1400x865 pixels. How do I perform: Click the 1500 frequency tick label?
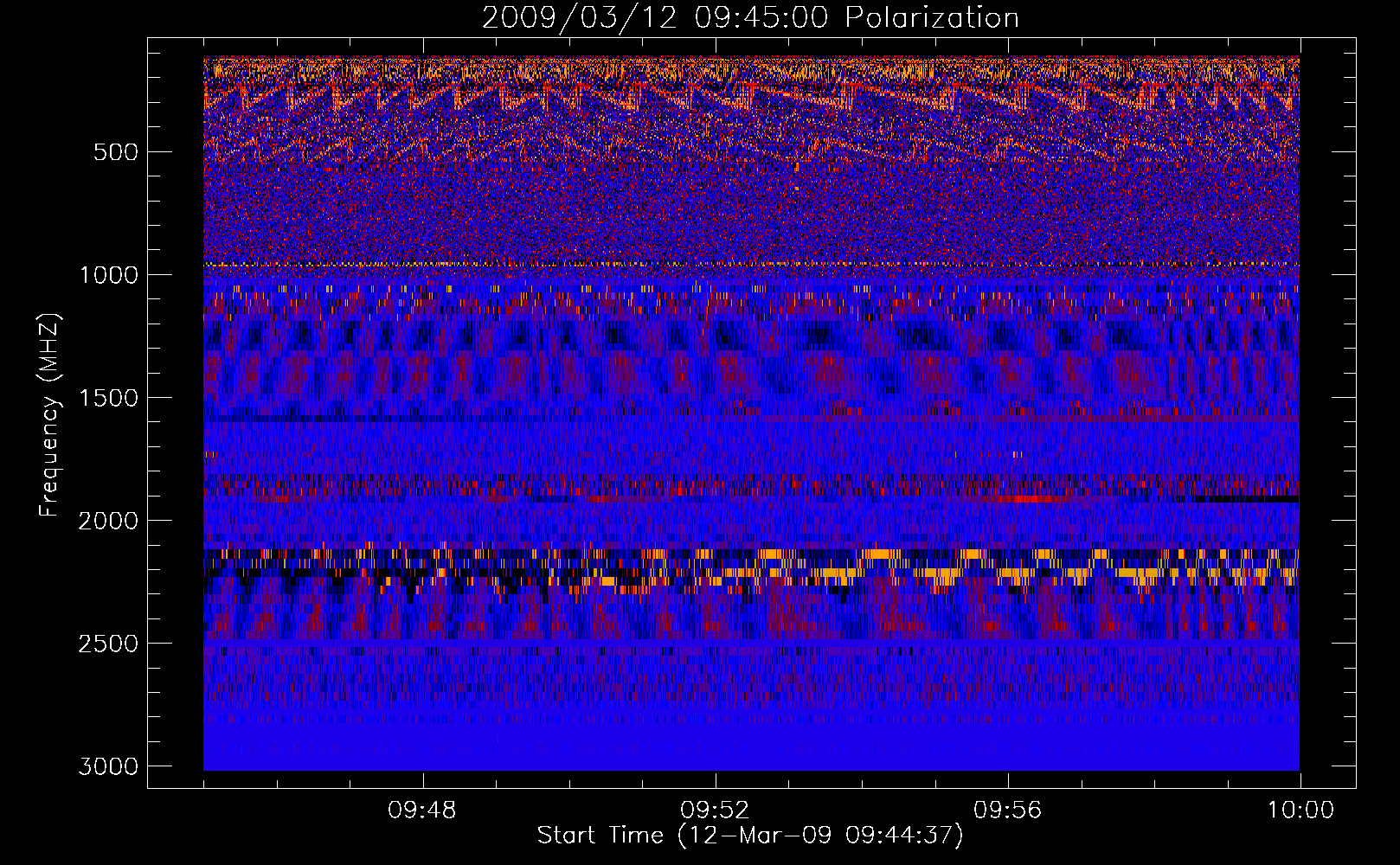tap(108, 398)
